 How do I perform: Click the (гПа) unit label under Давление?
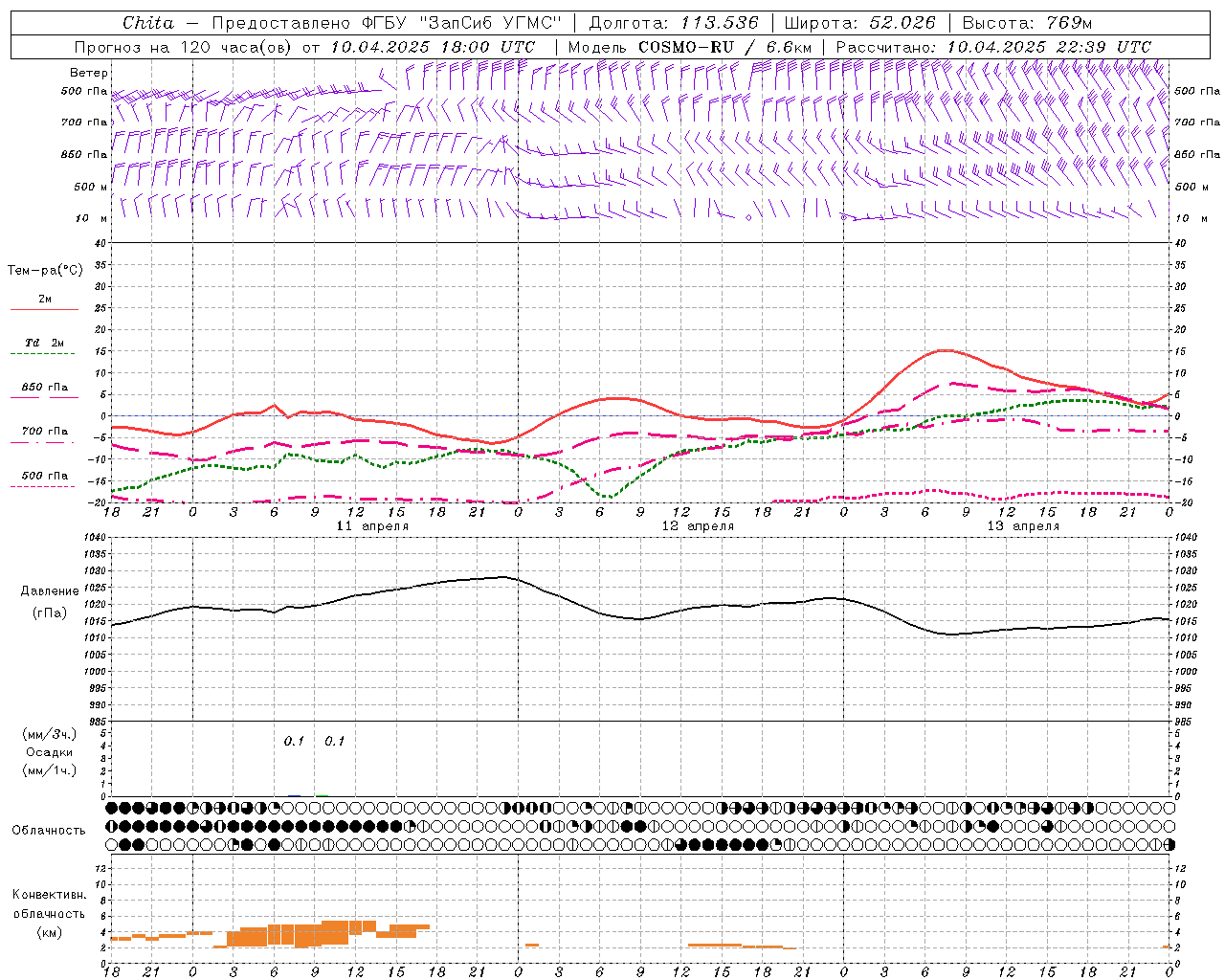tap(50, 613)
